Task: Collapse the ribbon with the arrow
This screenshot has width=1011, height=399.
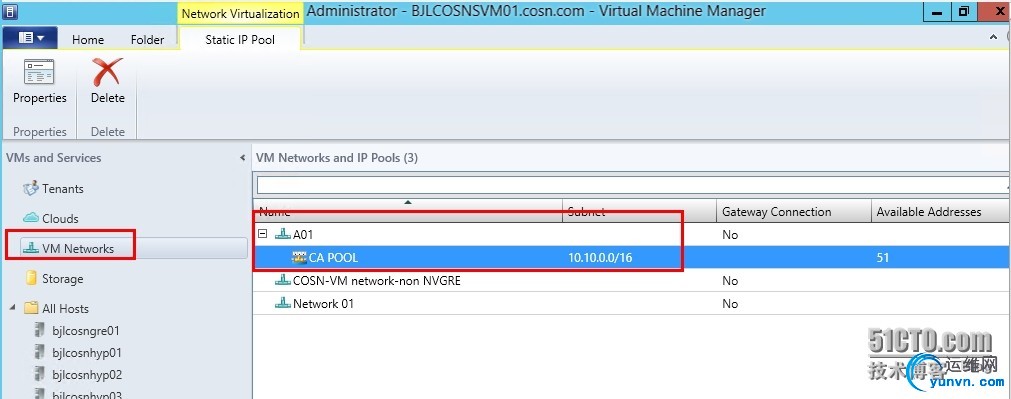Action: coord(994,38)
